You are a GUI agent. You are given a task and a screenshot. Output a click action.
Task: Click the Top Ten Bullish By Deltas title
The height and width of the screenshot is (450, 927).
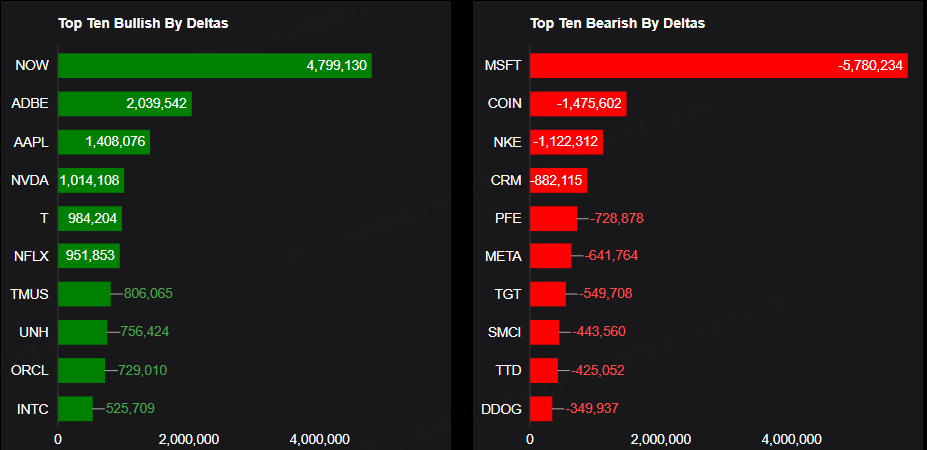[143, 22]
